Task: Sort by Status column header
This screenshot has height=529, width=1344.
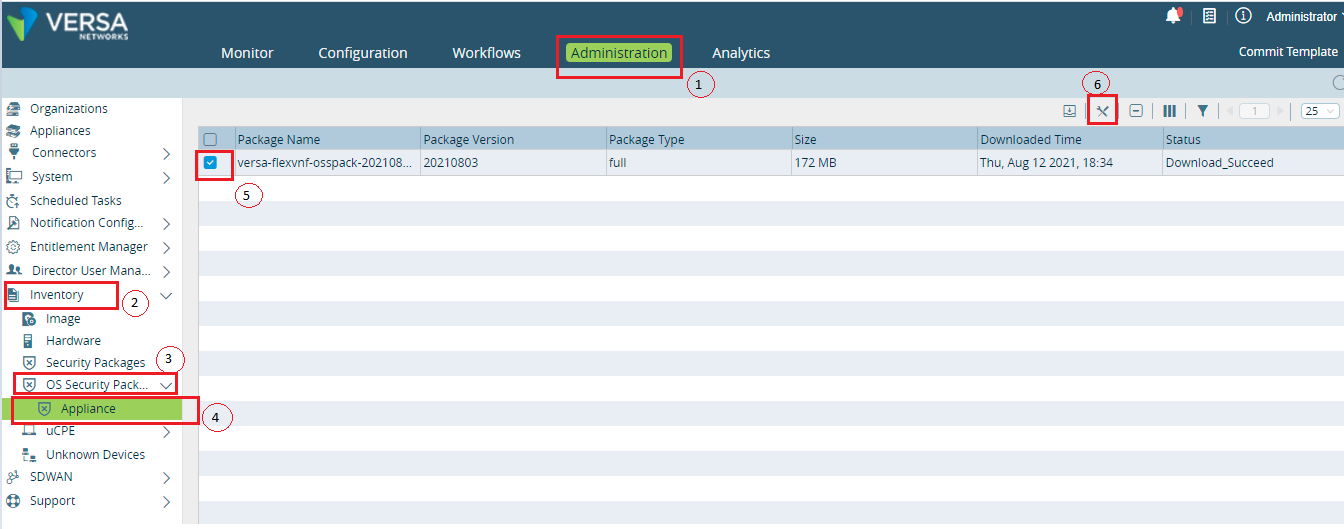Action: pyautogui.click(x=1253, y=139)
